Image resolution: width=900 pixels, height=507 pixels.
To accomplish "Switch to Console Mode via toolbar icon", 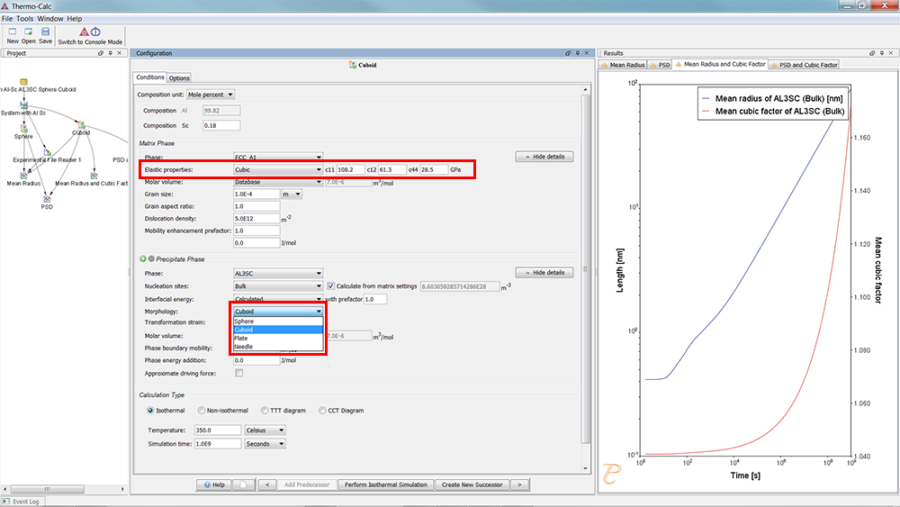I will tap(90, 33).
